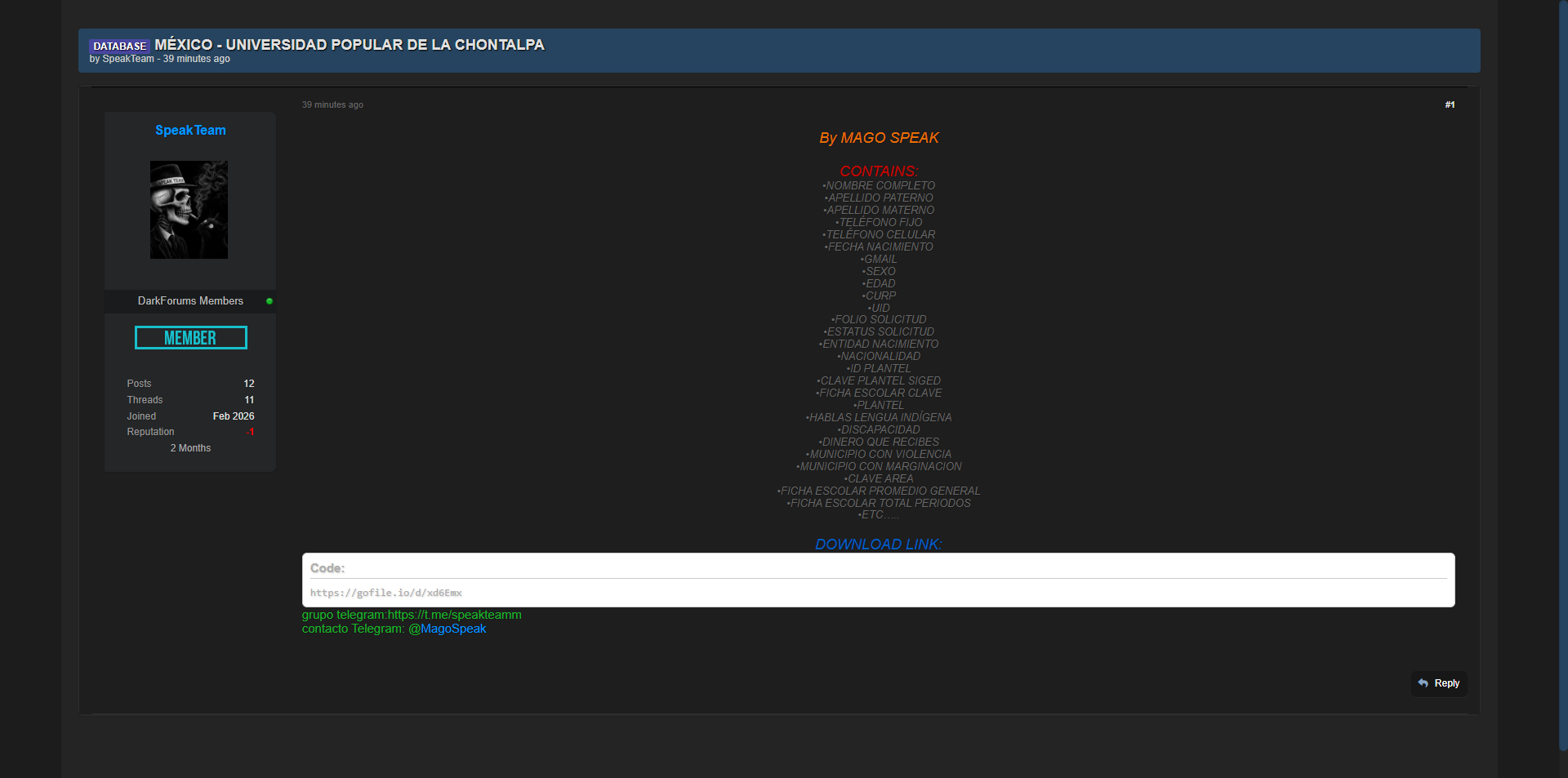This screenshot has height=778, width=1568.
Task: Click the green online status dot
Action: pyautogui.click(x=269, y=301)
